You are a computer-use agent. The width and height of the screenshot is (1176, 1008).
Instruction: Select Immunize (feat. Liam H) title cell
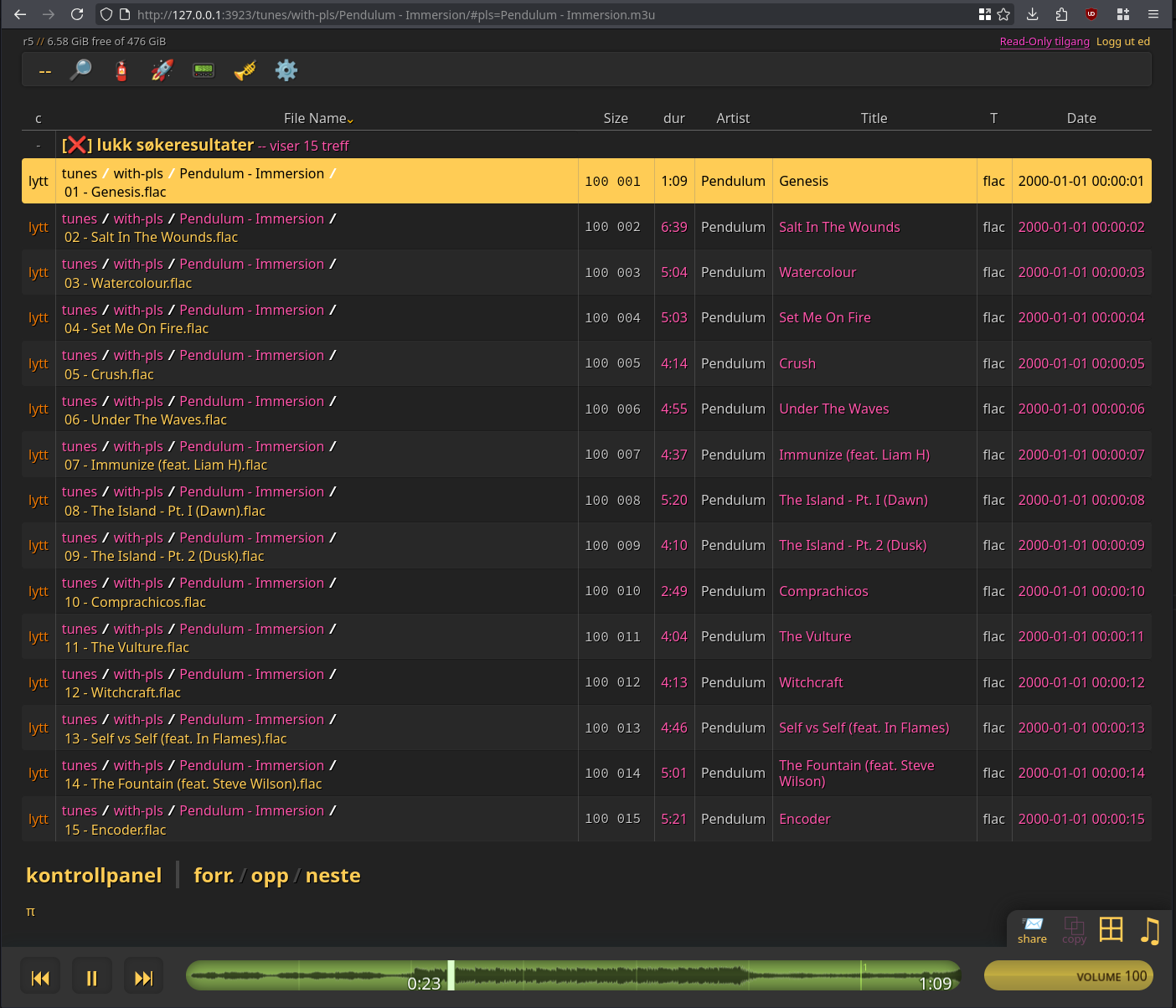coord(854,455)
